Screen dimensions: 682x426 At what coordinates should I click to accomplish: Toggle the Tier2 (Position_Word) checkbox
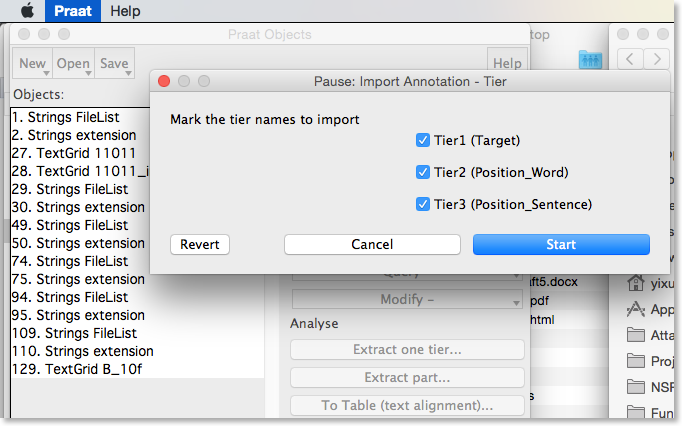click(423, 172)
